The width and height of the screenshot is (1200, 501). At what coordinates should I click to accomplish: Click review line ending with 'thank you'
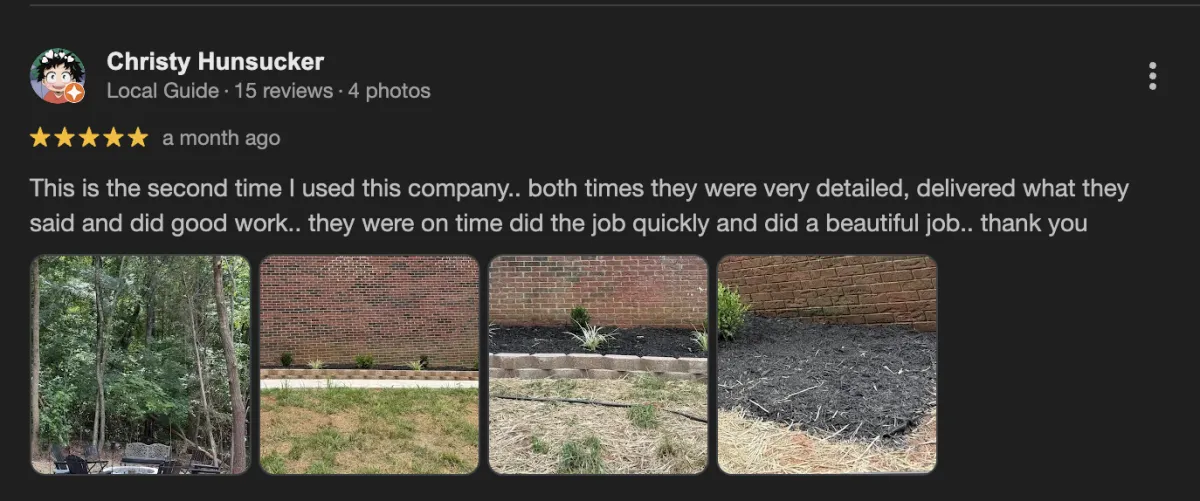[x=558, y=224]
